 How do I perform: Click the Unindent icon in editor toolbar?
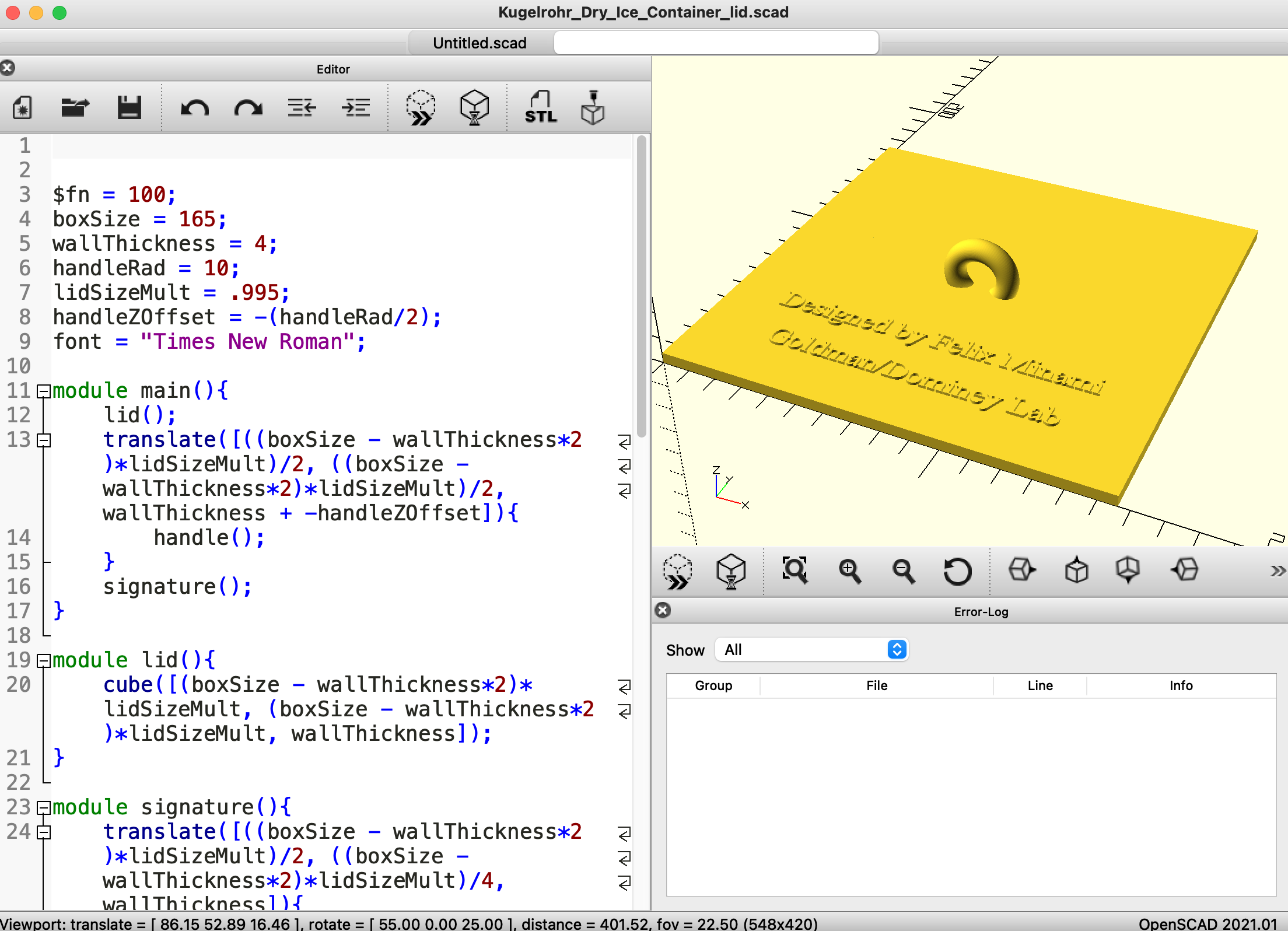click(x=302, y=108)
